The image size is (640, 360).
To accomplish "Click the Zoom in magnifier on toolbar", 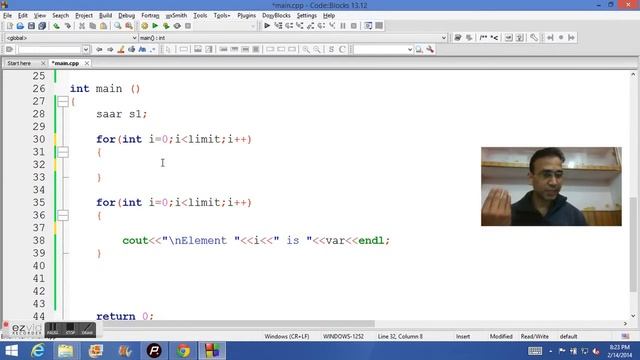I will 306,49.
